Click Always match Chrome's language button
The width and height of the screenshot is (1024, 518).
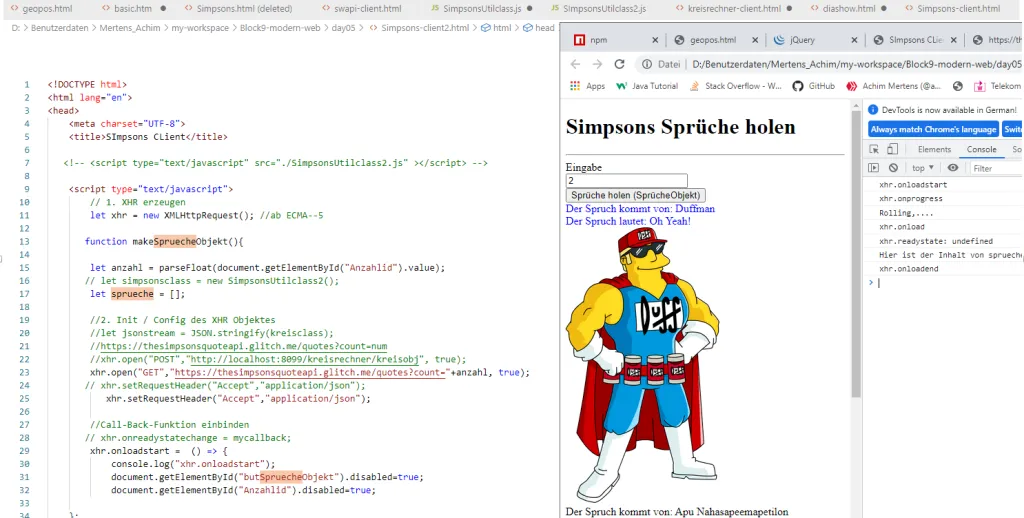click(933, 129)
